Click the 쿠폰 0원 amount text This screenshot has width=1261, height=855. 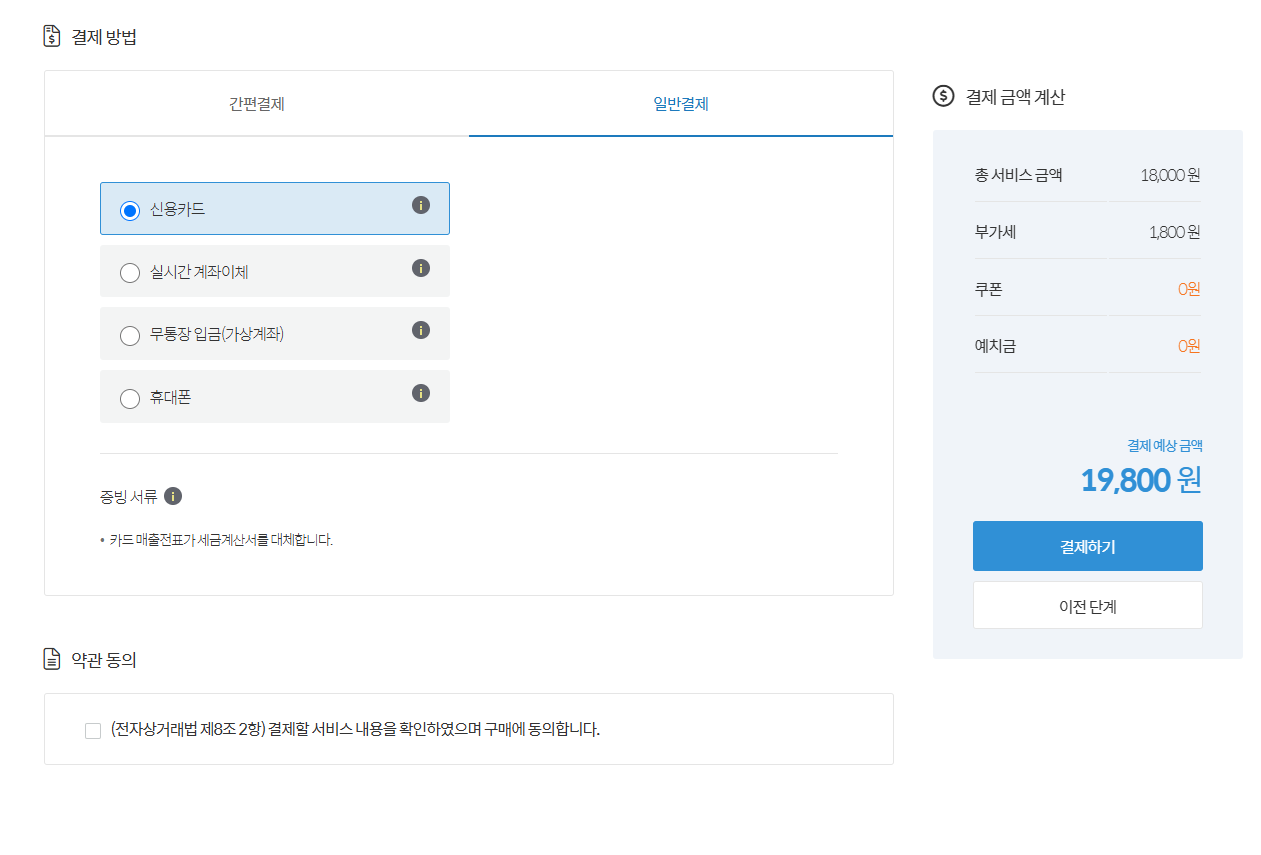tap(1189, 288)
